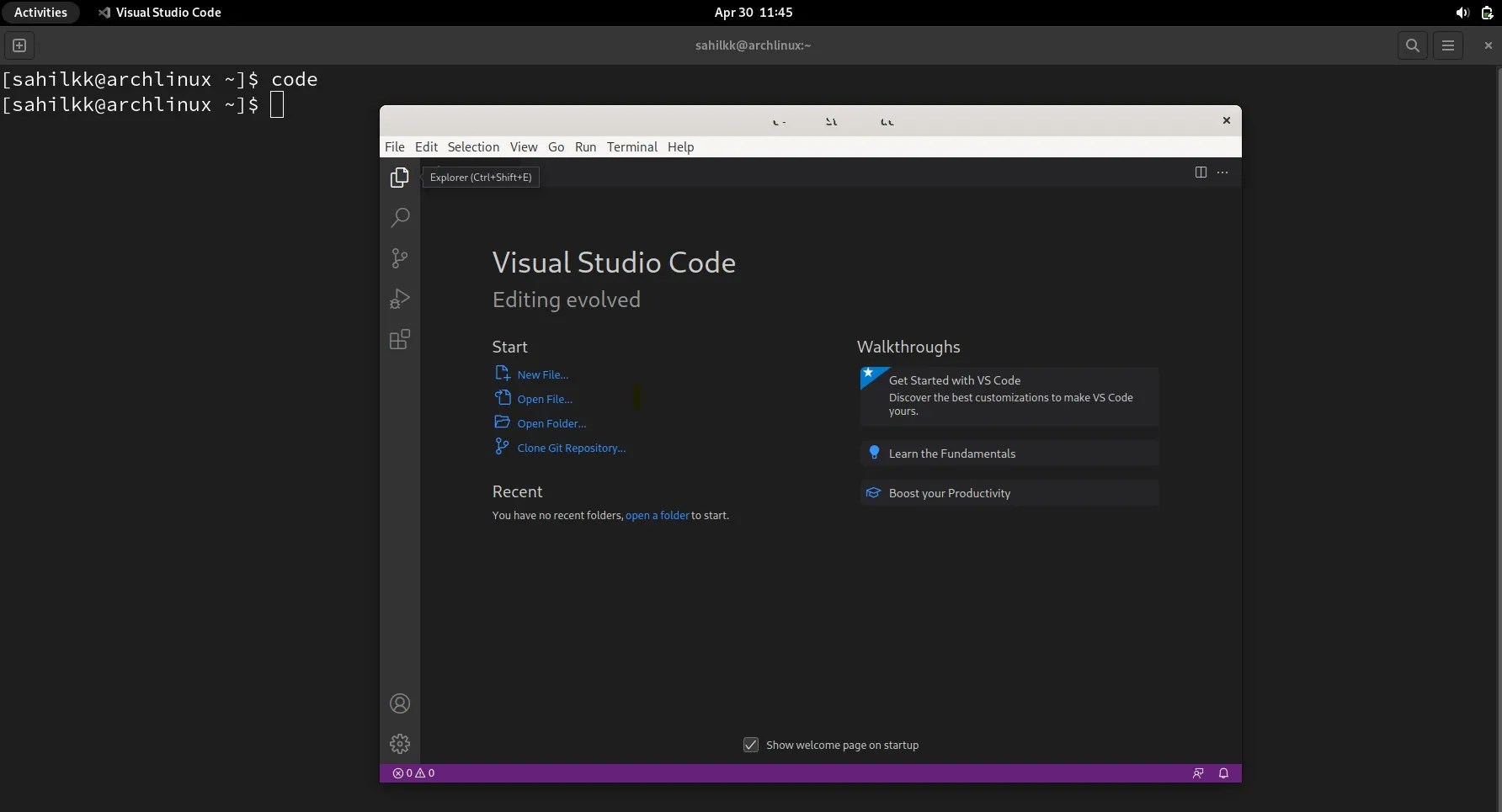Open the notifications bell in the status bar
This screenshot has height=812, width=1502.
[1224, 772]
